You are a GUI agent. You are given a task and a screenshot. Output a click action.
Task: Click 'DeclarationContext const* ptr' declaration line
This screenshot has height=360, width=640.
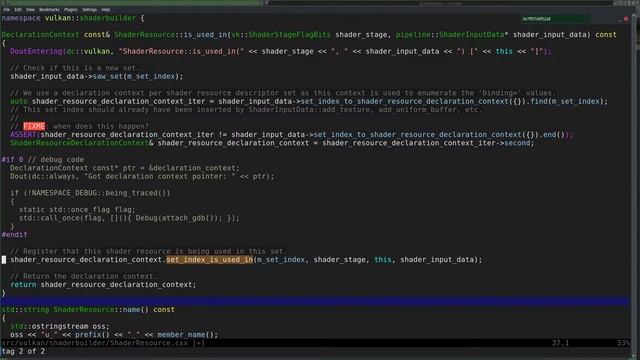(124, 168)
